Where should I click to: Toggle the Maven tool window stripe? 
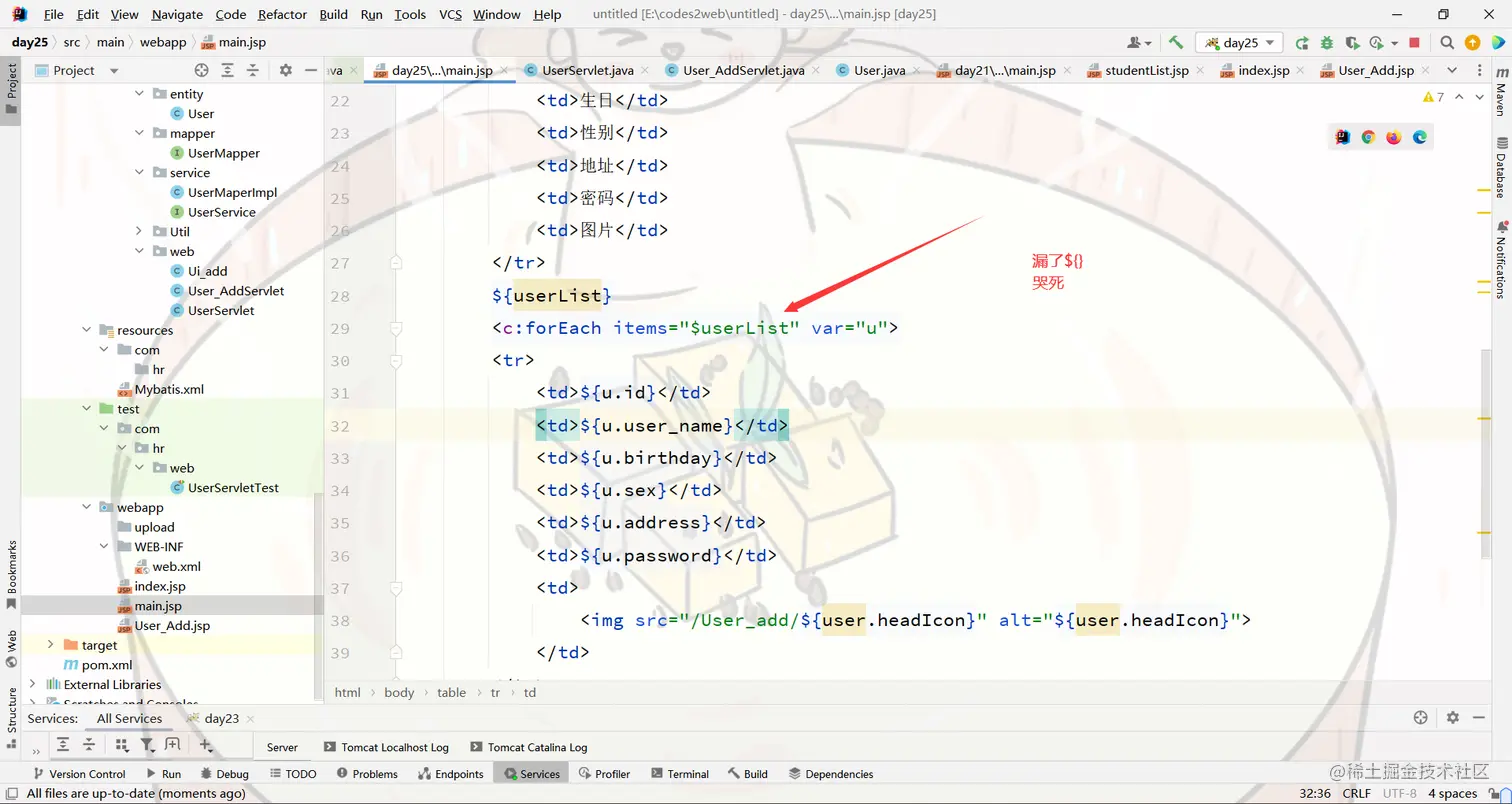(x=1500, y=92)
